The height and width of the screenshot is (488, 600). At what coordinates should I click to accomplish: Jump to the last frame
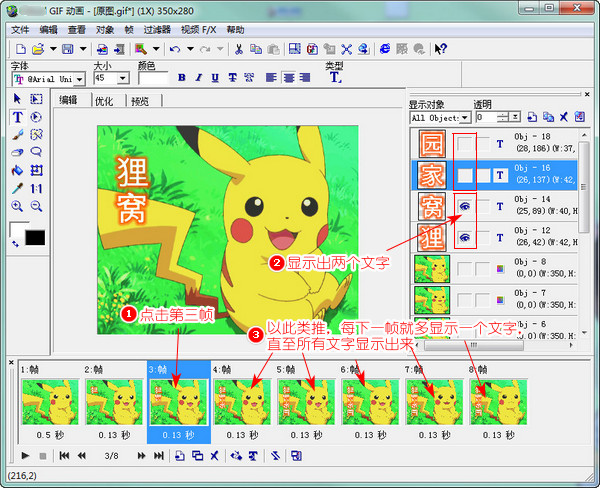159,456
